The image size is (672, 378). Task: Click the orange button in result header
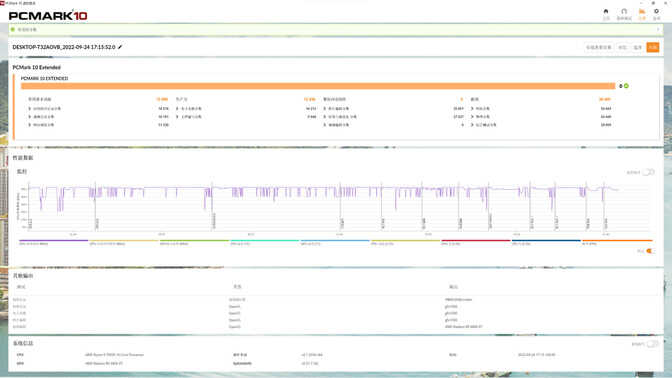(x=653, y=47)
